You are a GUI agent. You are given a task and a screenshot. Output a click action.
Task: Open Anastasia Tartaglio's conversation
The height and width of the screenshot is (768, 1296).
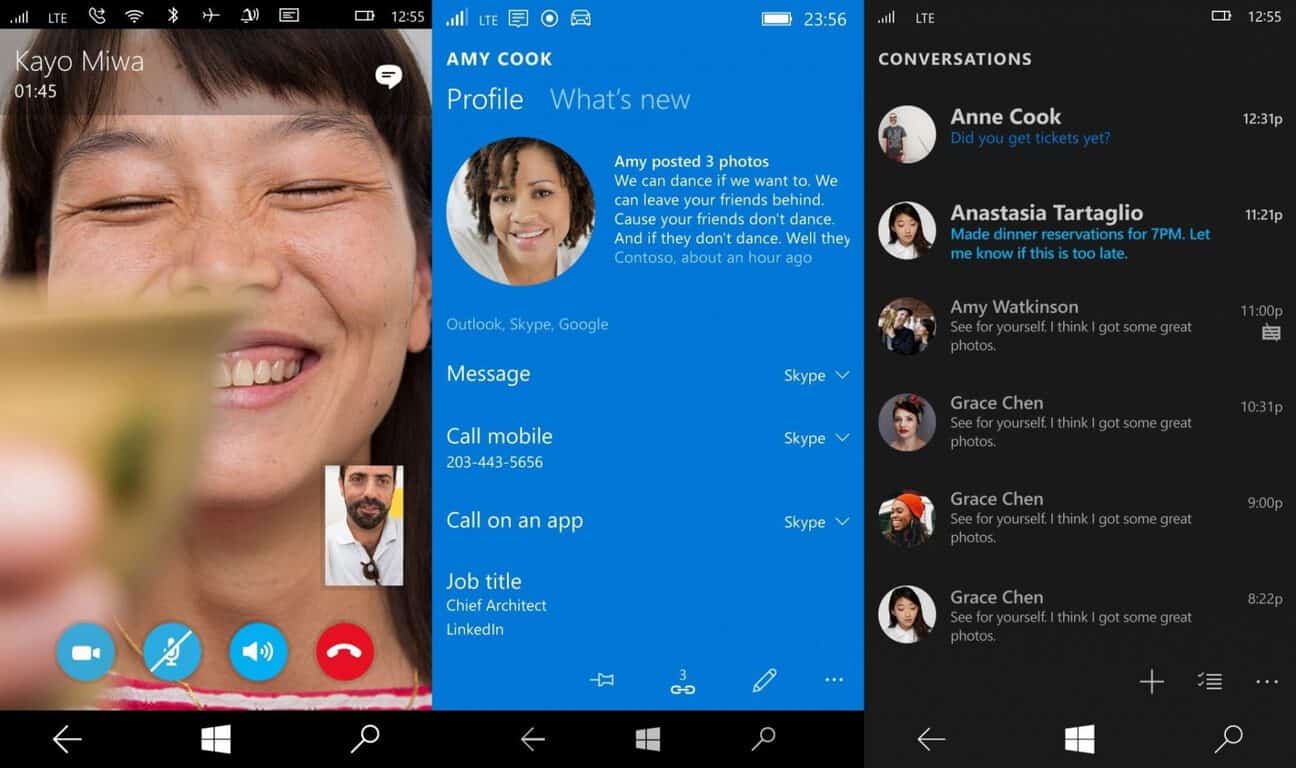click(1078, 231)
